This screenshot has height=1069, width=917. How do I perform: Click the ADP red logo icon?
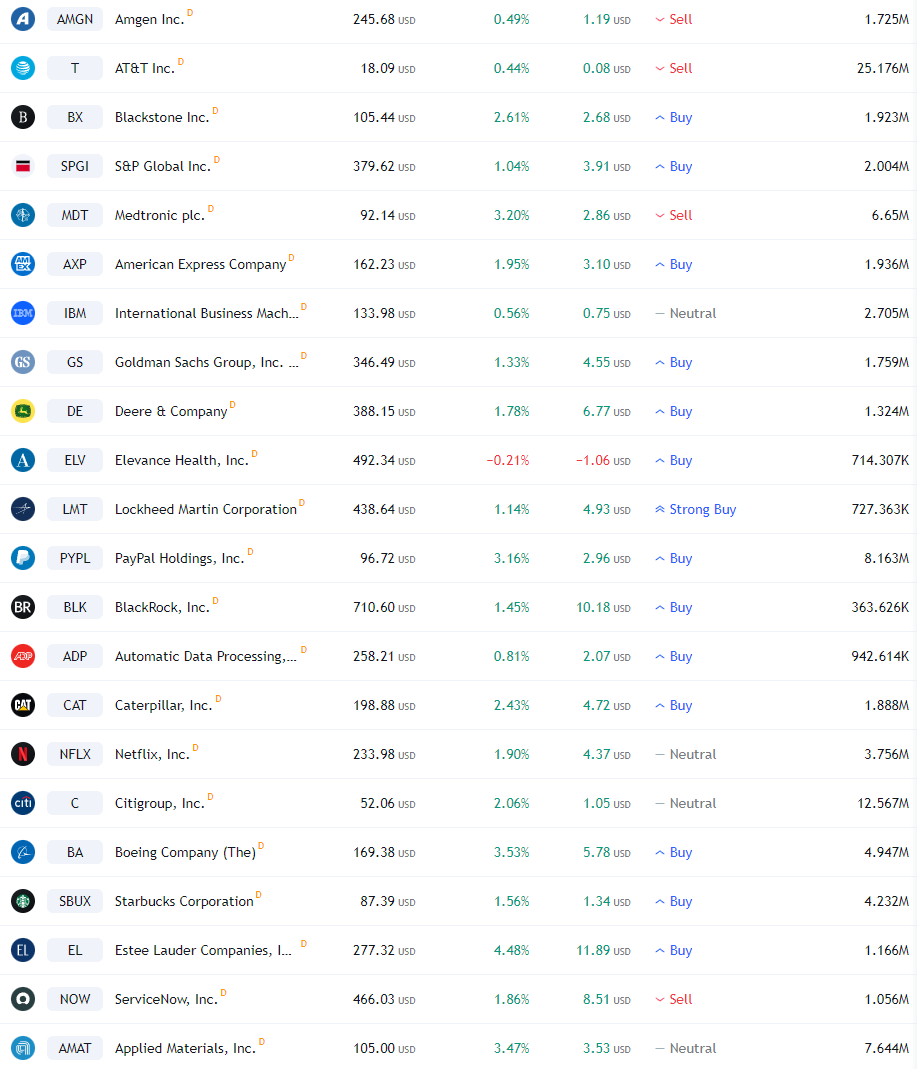22,657
